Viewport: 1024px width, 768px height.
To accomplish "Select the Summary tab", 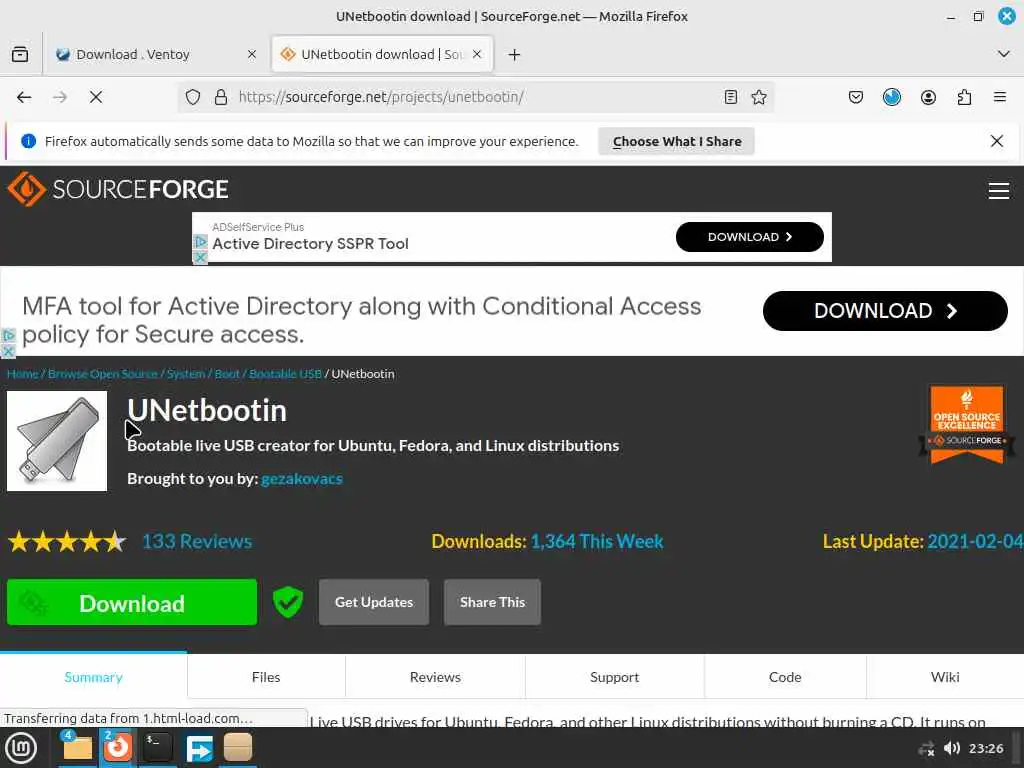I will [93, 677].
